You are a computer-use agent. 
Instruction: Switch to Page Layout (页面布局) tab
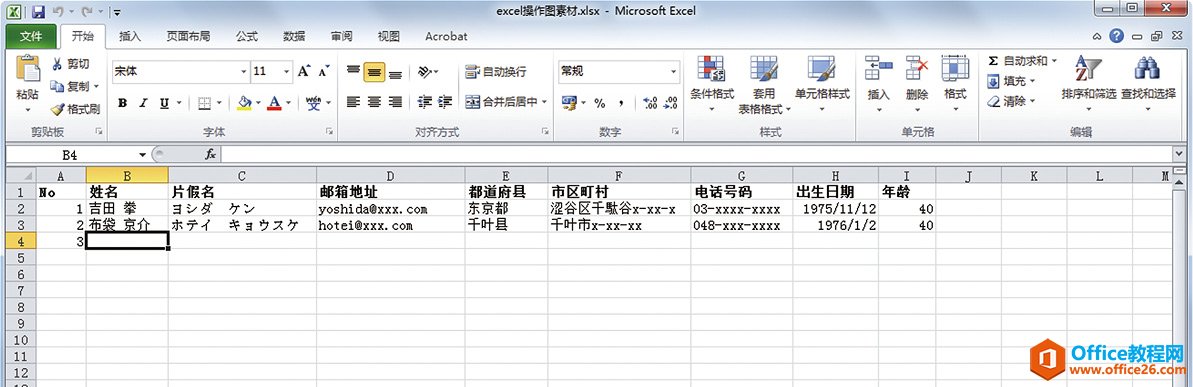point(188,36)
